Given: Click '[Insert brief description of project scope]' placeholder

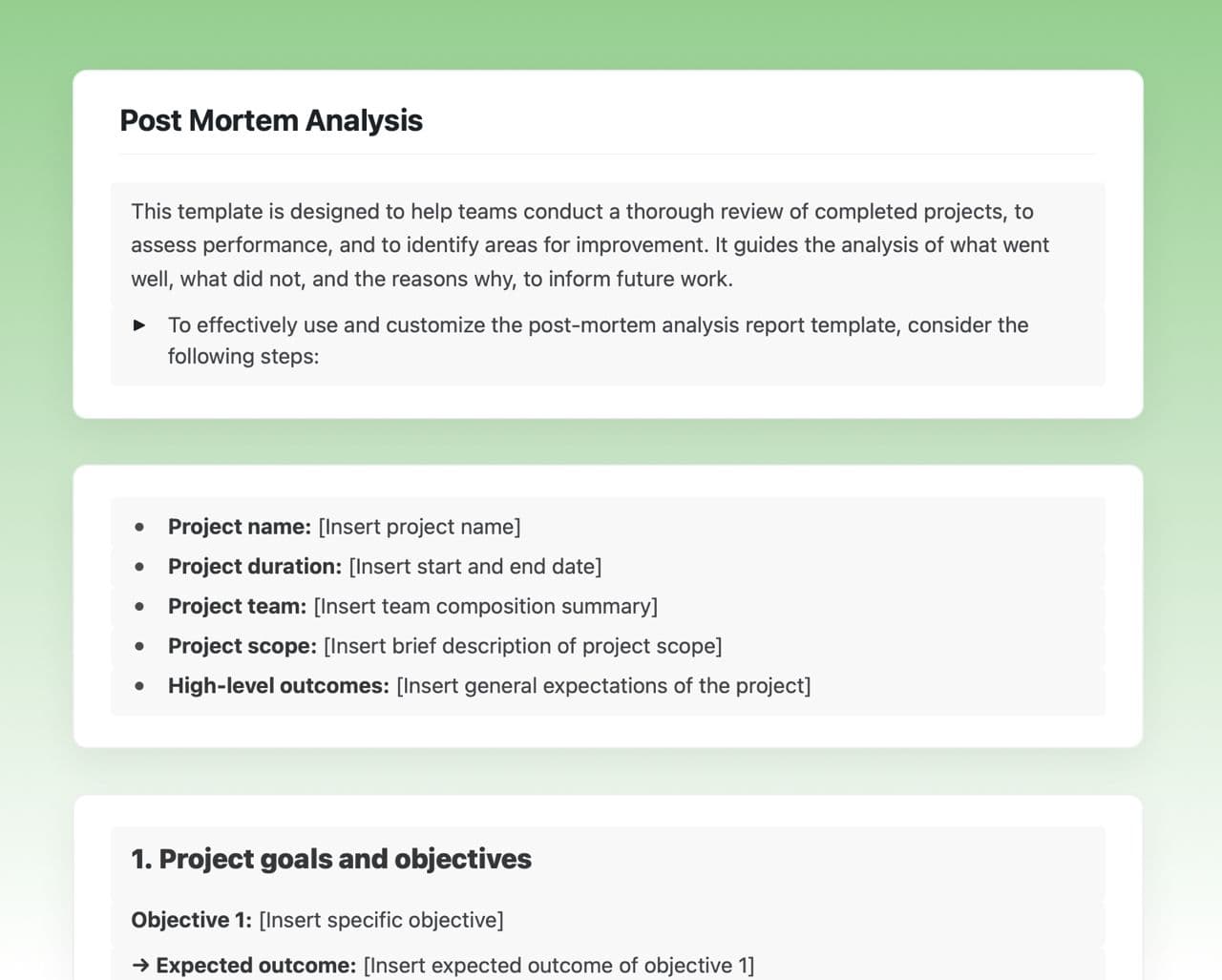Looking at the screenshot, I should click(522, 646).
